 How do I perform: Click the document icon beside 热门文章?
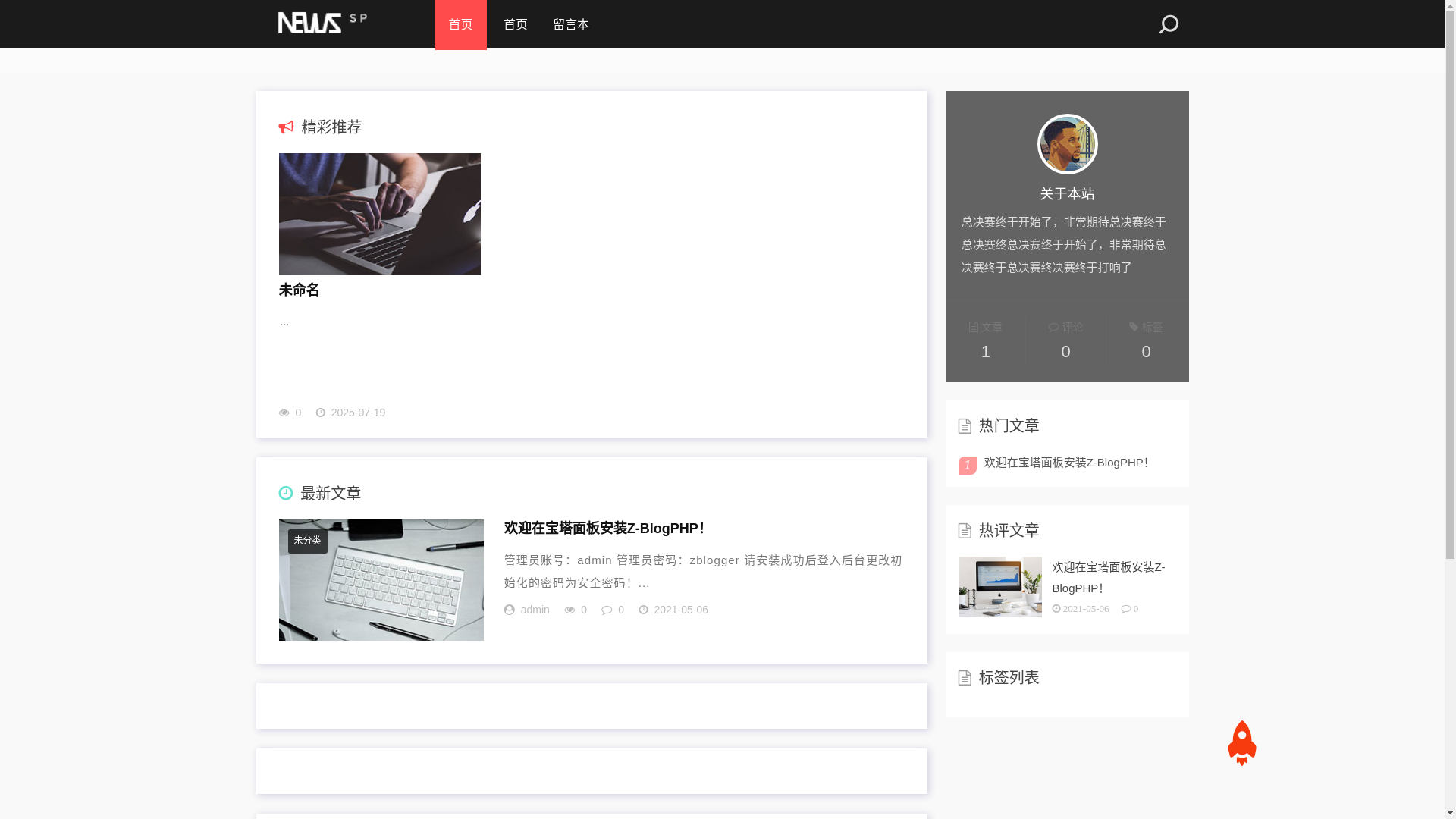965,426
